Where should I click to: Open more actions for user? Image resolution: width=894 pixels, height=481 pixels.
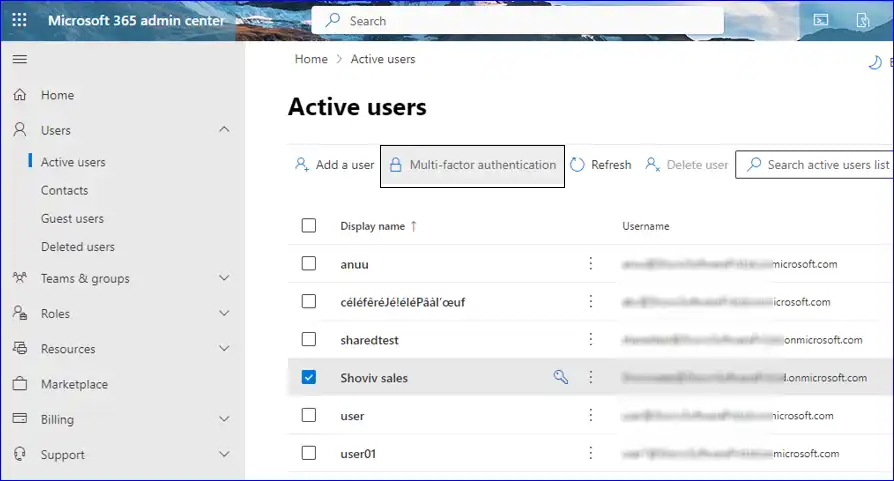591,415
